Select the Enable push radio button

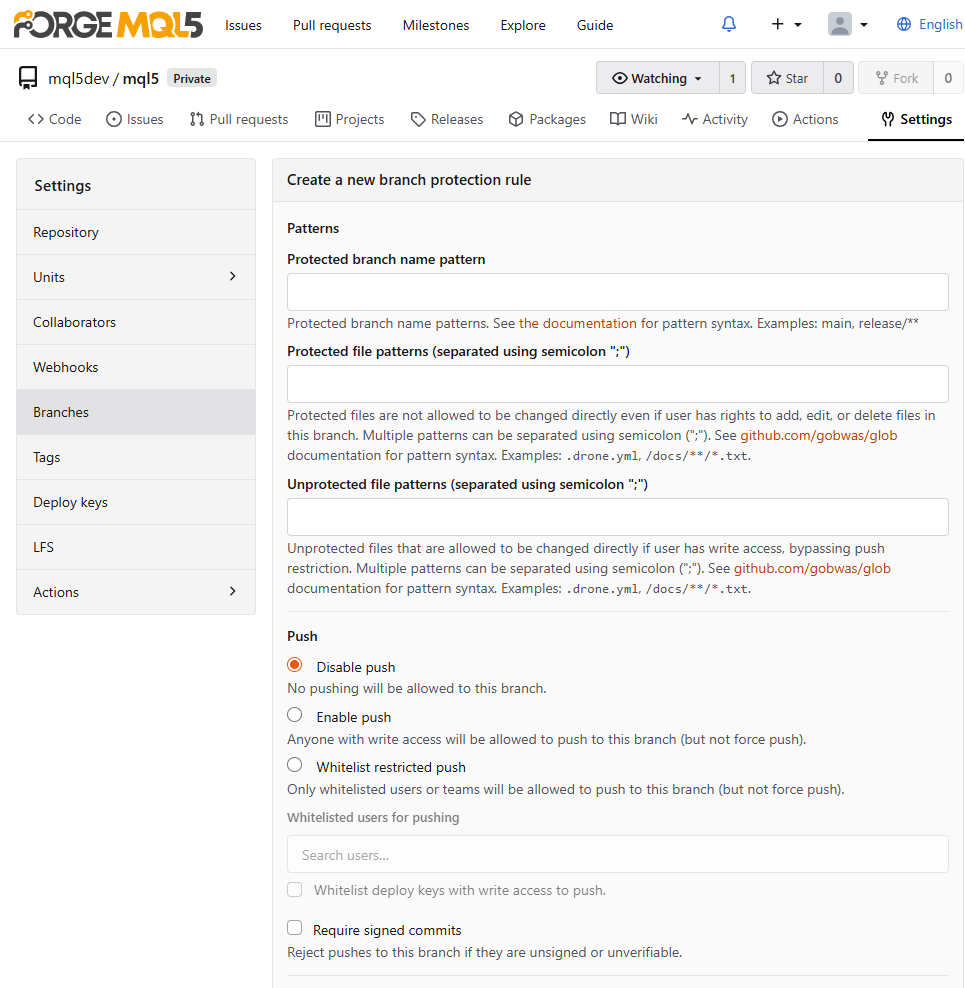tap(294, 715)
